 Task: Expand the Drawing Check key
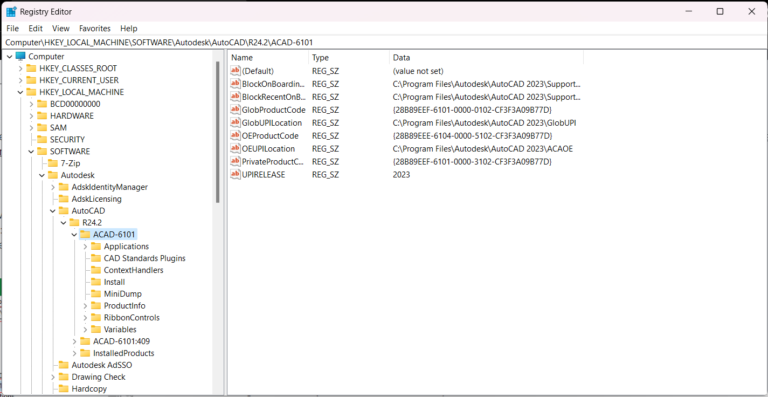(x=53, y=377)
